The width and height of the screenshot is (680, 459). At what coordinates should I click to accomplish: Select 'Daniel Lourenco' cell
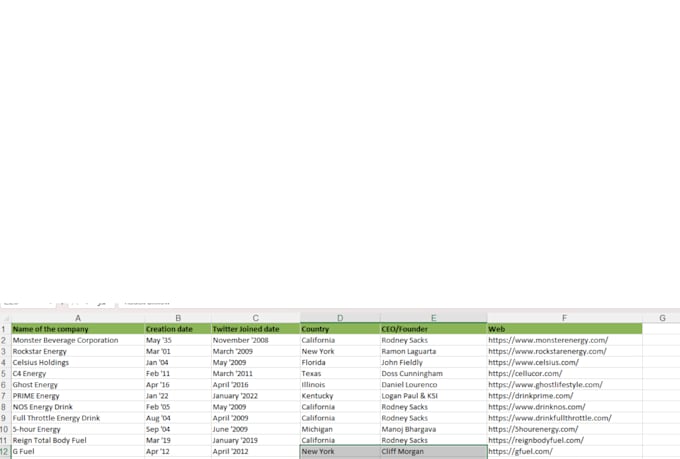pyautogui.click(x=434, y=385)
